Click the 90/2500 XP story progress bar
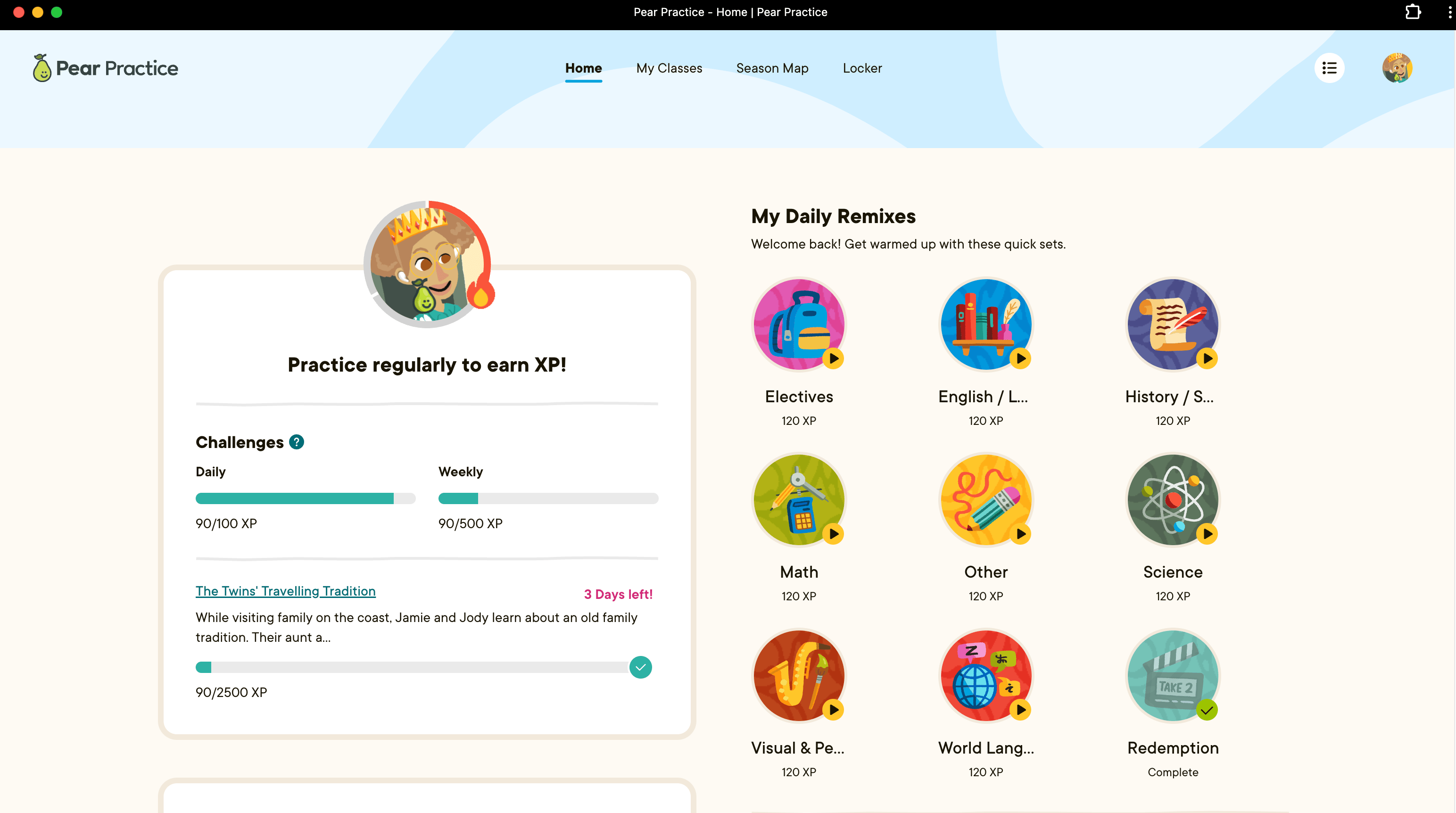This screenshot has height=813, width=1456. 413,667
